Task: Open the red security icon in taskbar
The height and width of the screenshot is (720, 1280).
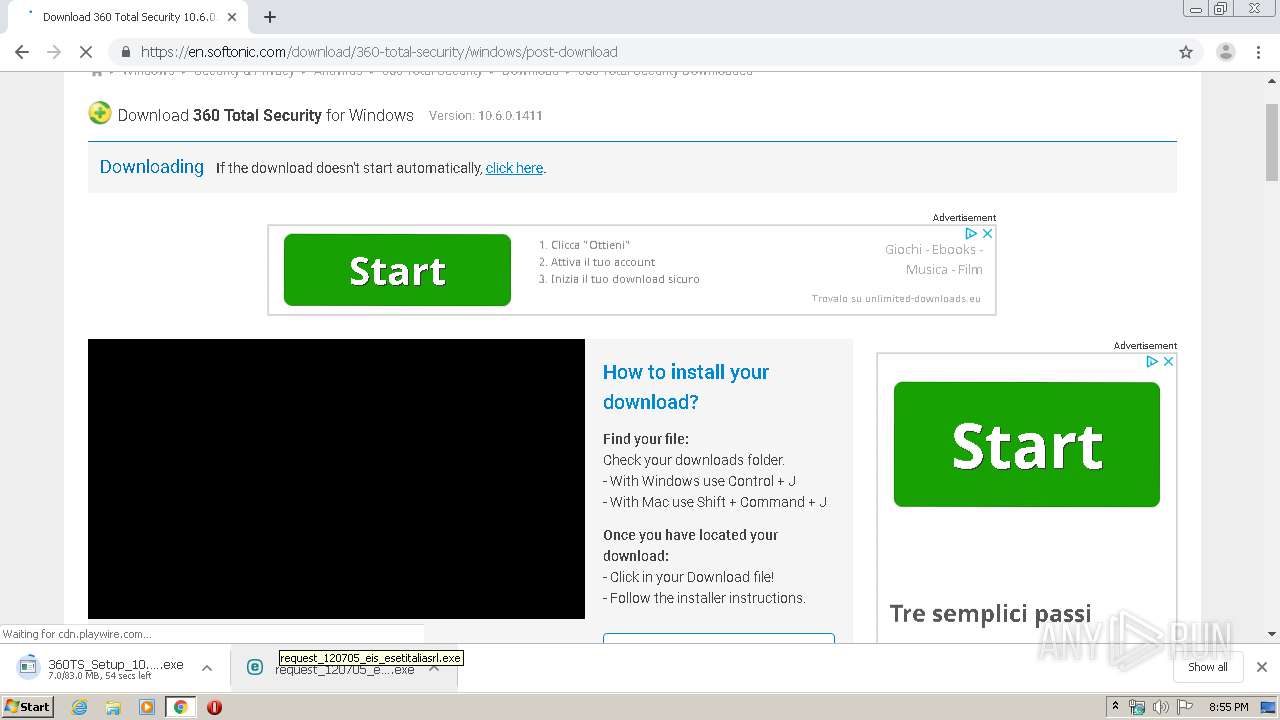Action: [214, 707]
